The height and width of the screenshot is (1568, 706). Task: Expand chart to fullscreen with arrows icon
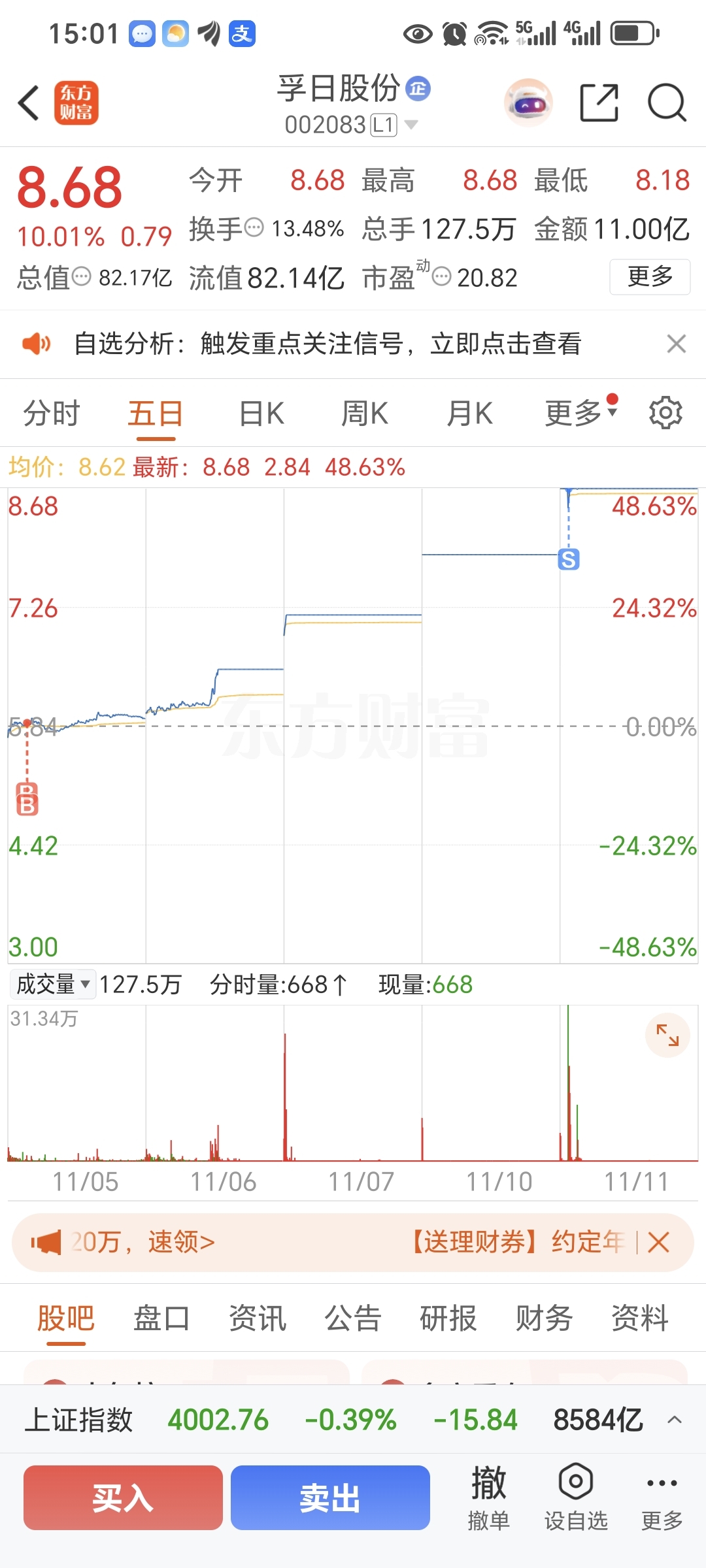(667, 1035)
